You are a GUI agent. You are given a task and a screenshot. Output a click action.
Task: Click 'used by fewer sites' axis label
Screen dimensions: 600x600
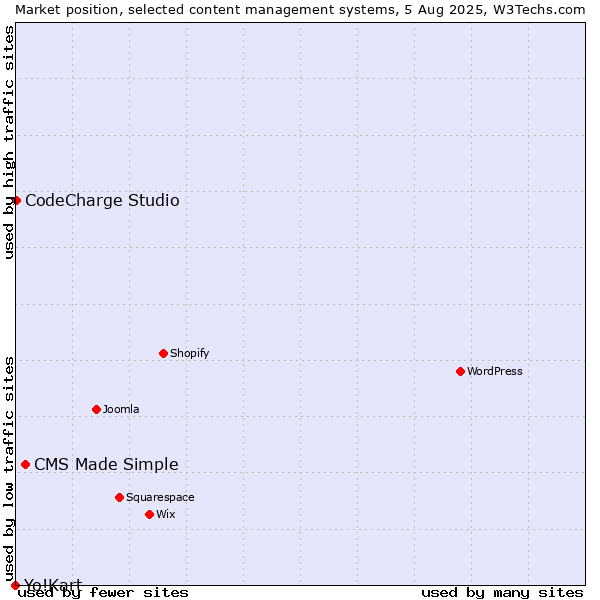pyautogui.click(x=103, y=593)
